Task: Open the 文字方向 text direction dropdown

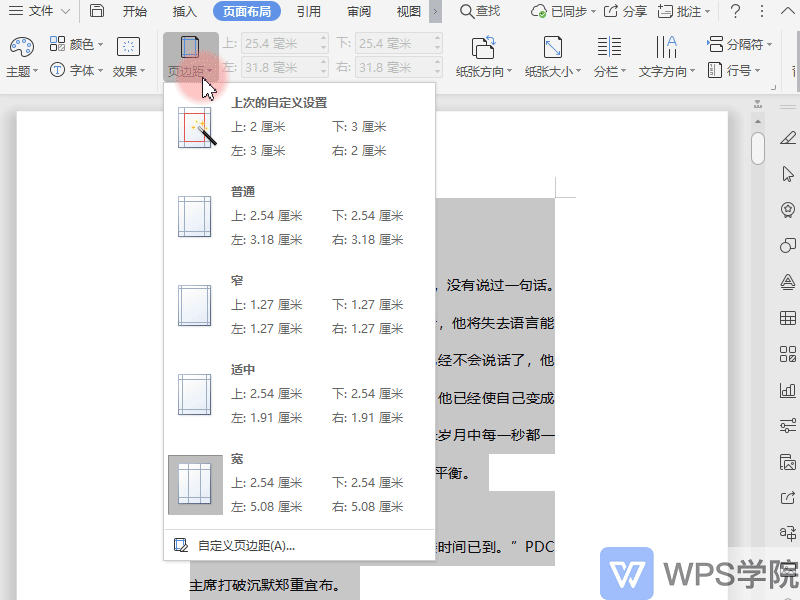Action: pyautogui.click(x=666, y=57)
